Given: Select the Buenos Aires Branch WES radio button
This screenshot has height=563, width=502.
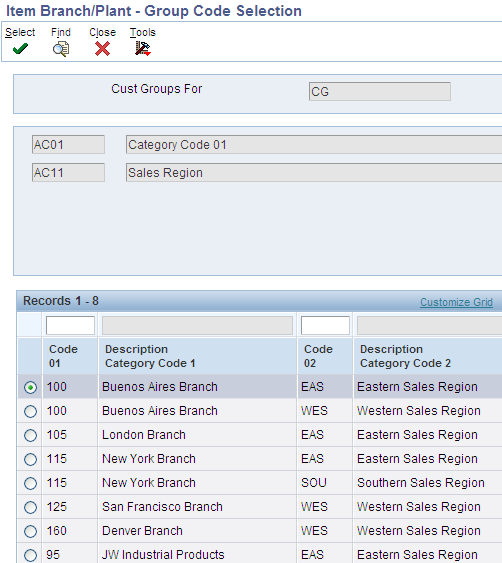Looking at the screenshot, I should (30, 411).
